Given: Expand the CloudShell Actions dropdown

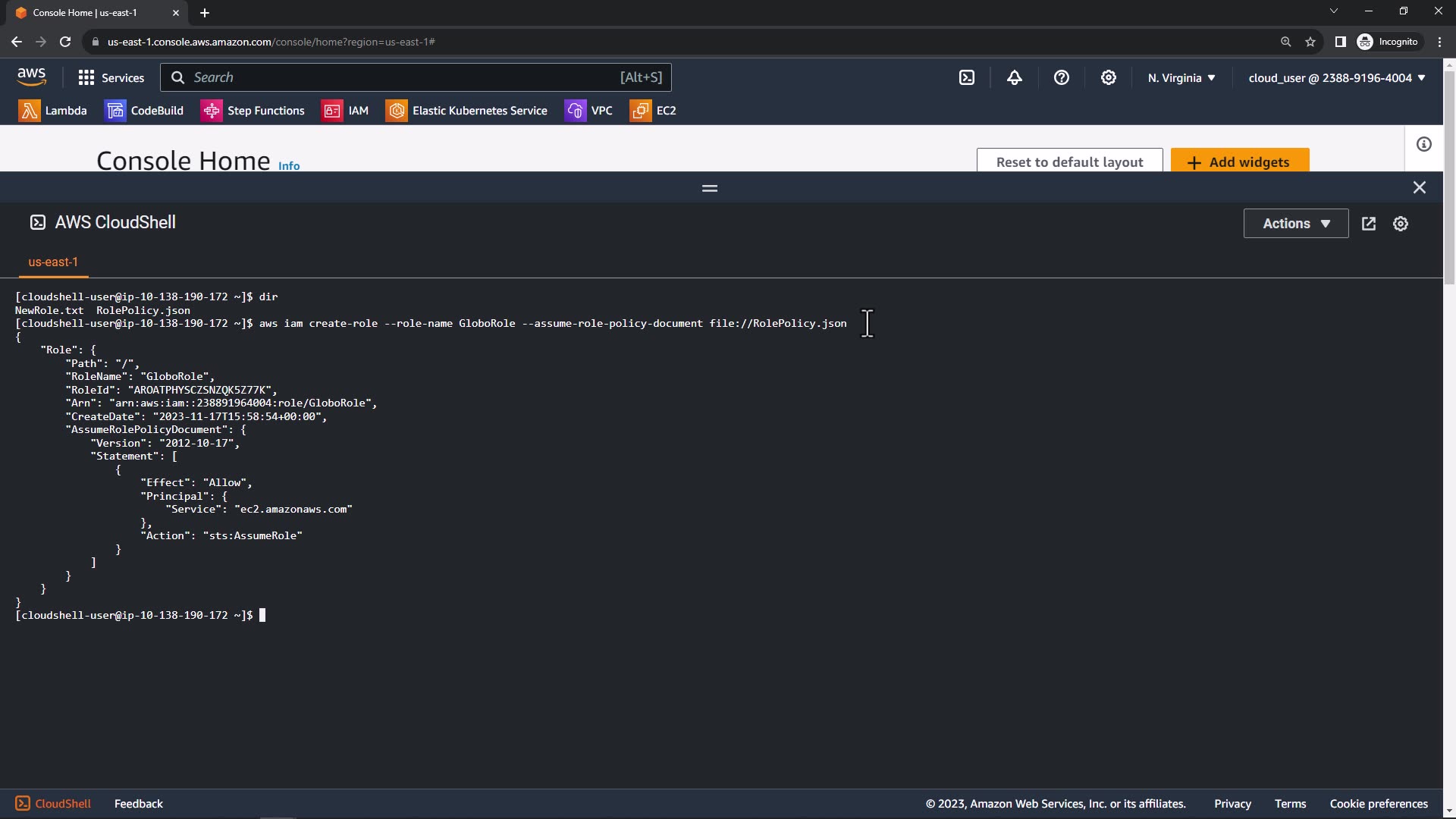Looking at the screenshot, I should 1295,224.
